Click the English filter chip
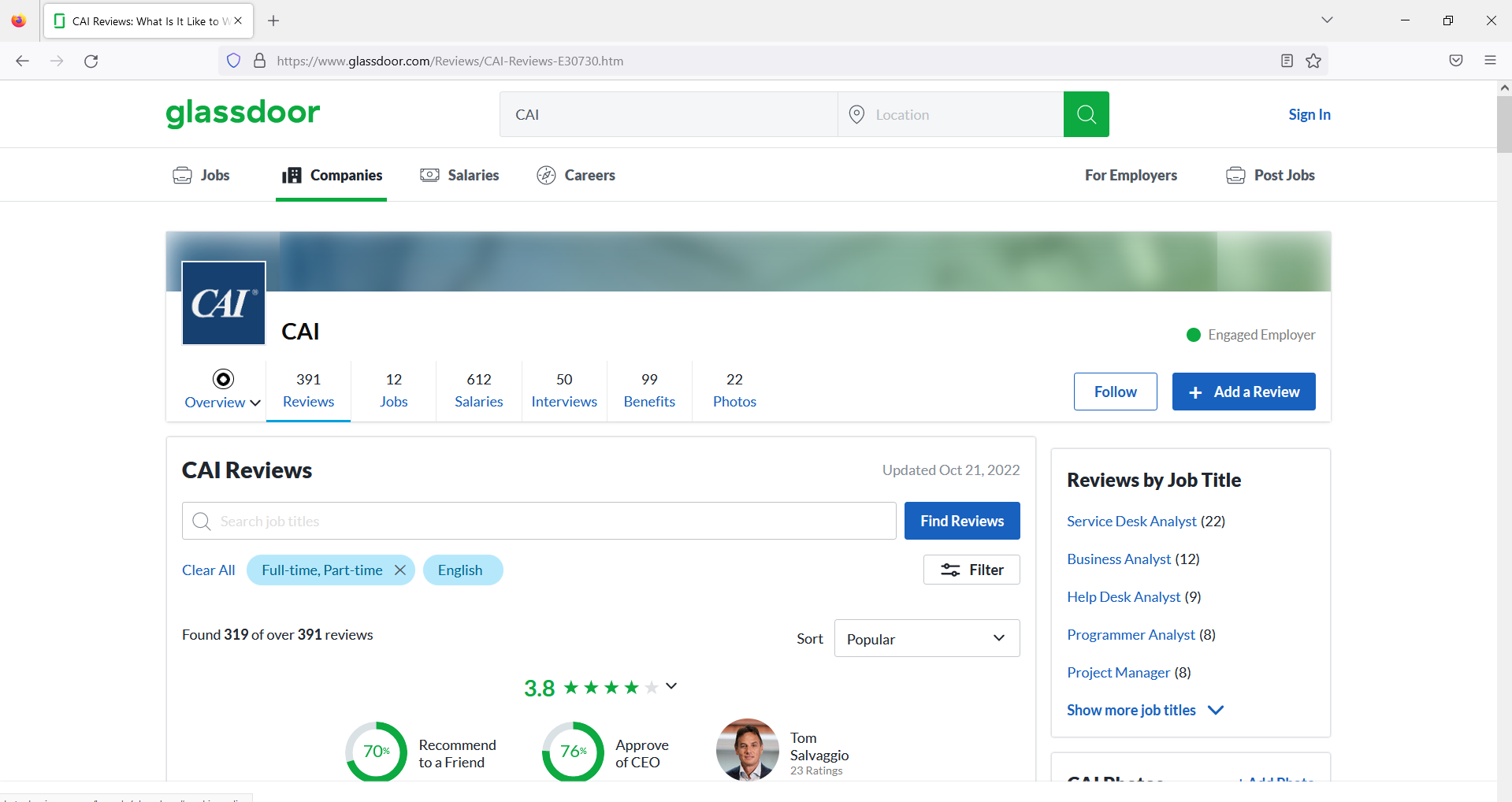1512x802 pixels. [463, 570]
